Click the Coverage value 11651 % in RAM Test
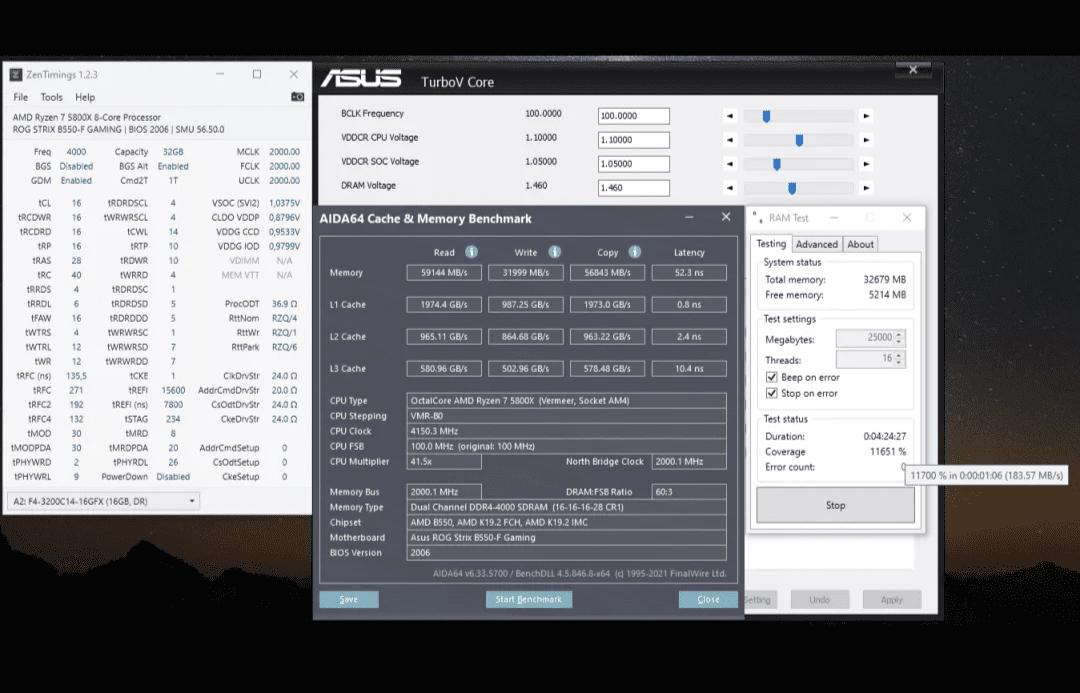The width and height of the screenshot is (1080, 693). [888, 452]
